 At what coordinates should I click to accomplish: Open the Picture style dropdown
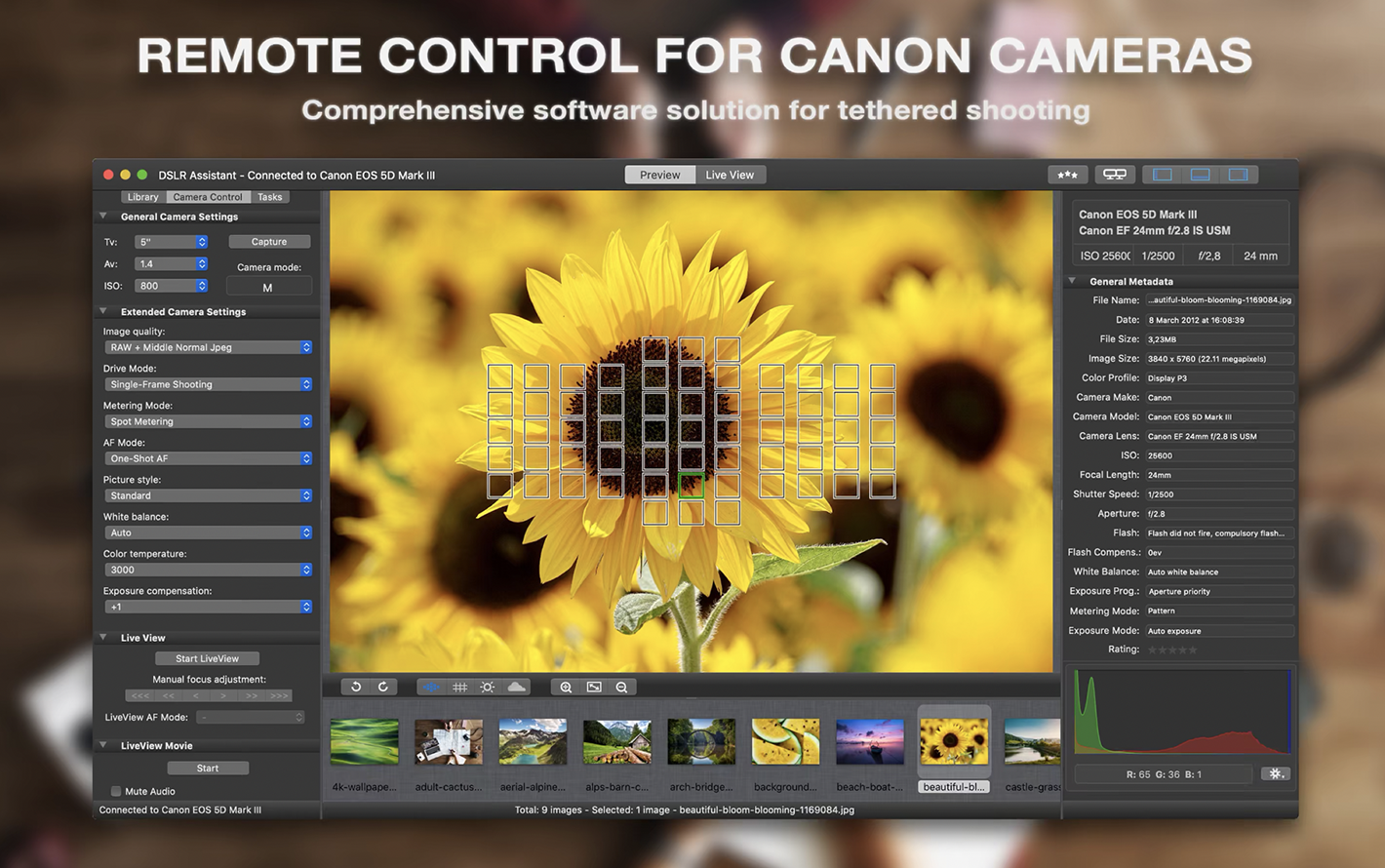click(x=209, y=495)
